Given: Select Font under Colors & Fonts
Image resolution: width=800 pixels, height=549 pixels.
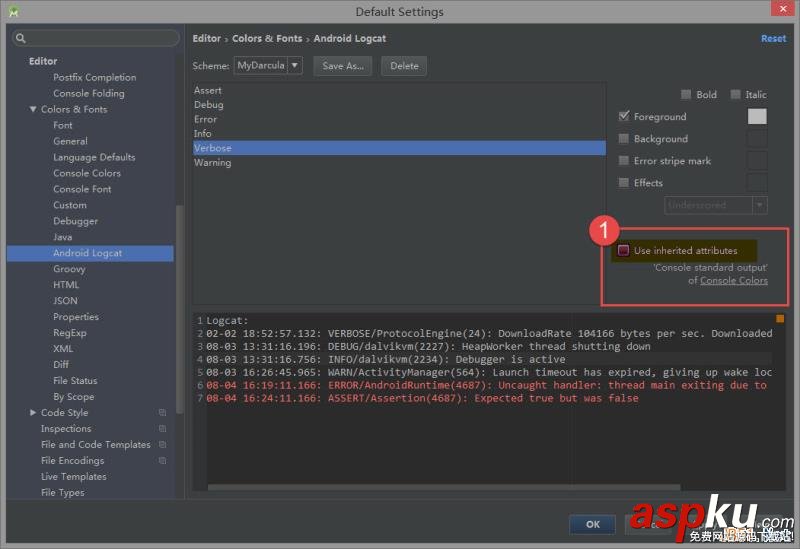Looking at the screenshot, I should tap(63, 125).
